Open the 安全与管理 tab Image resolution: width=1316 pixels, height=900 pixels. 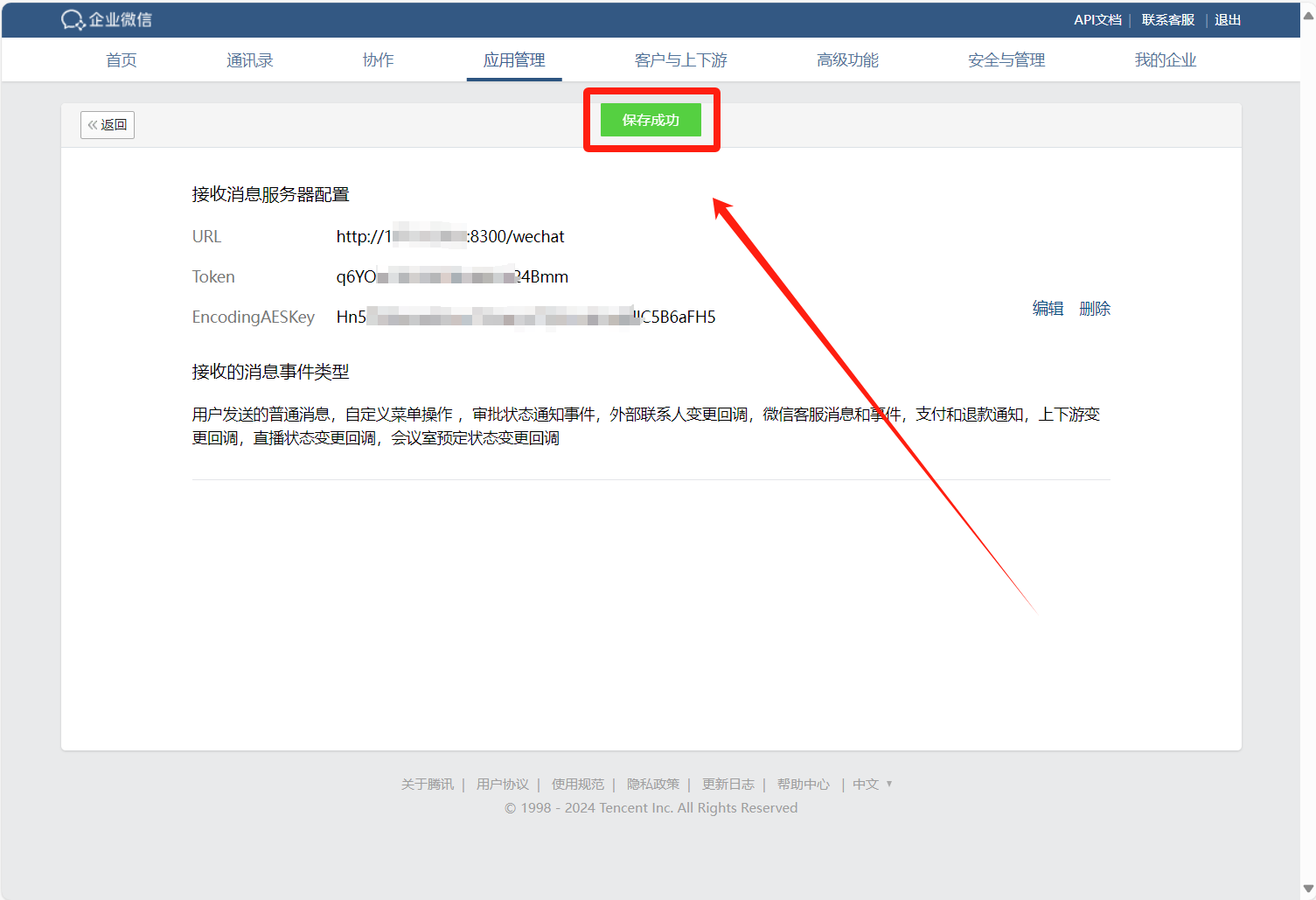1006,60
